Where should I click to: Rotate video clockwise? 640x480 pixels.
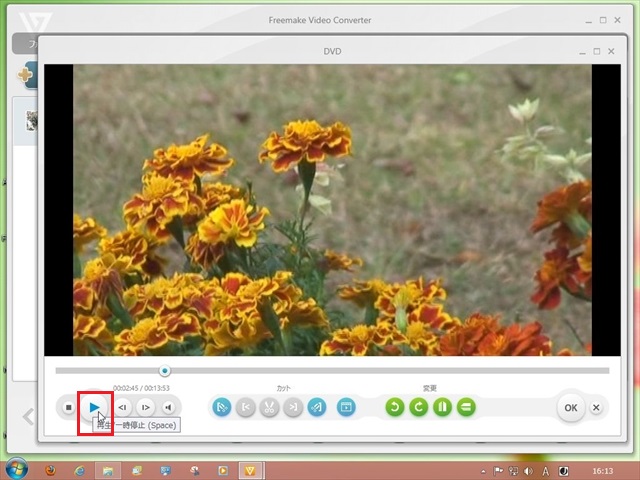pyautogui.click(x=419, y=407)
